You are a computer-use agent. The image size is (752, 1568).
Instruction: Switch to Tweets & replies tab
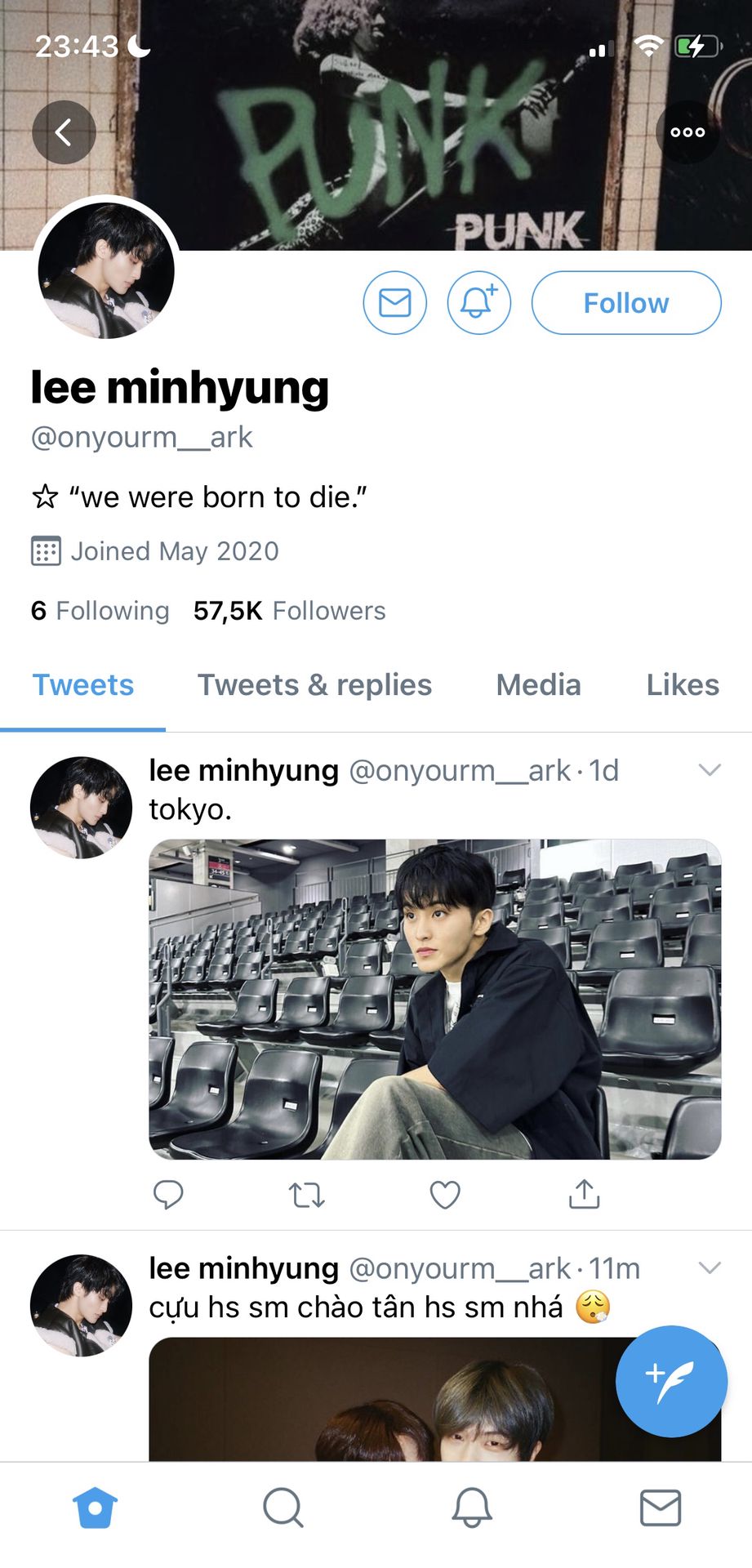[x=314, y=685]
